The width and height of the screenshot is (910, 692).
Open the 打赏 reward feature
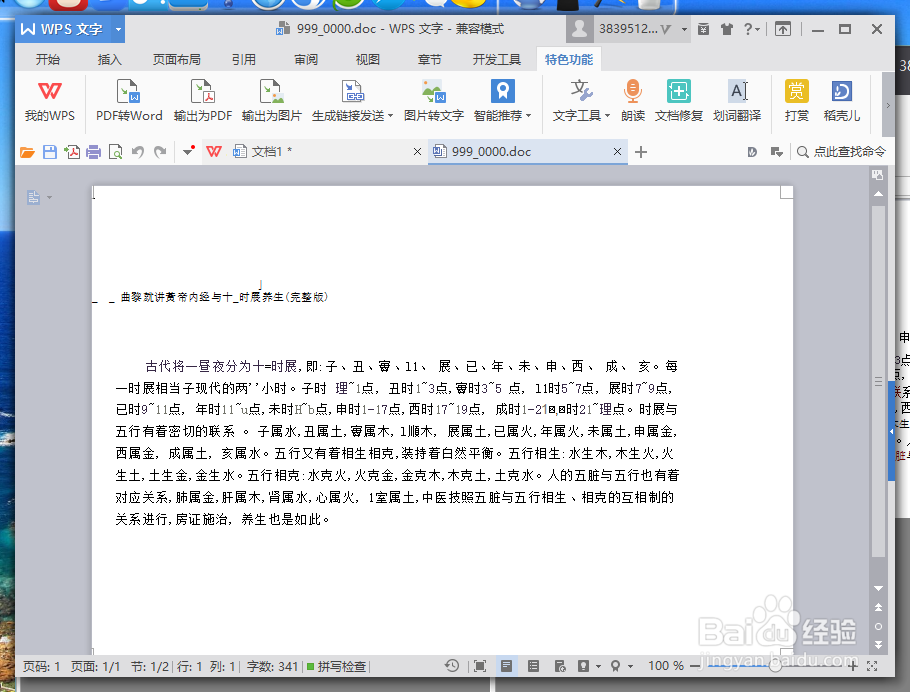point(796,100)
